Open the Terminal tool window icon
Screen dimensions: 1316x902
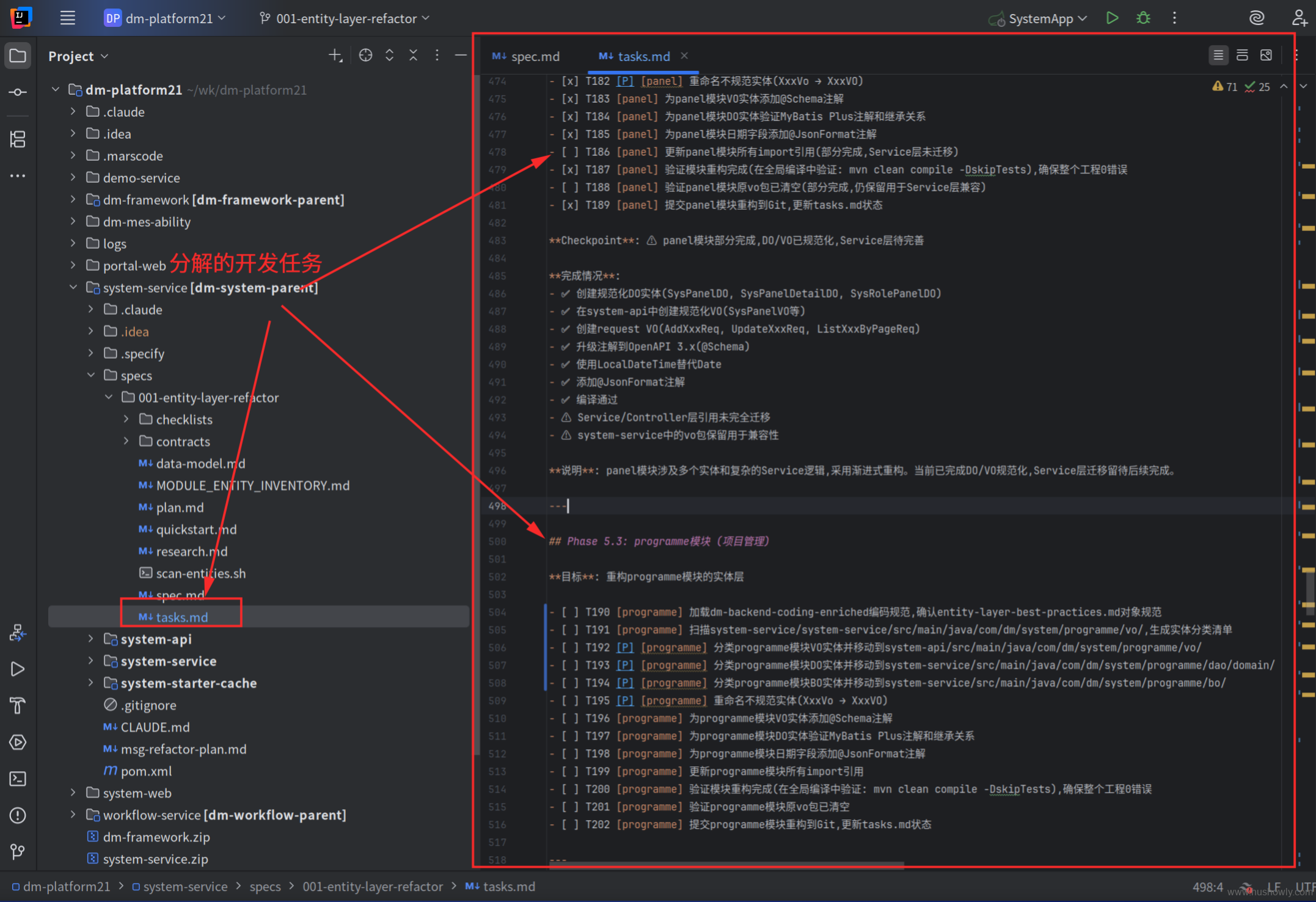pos(18,779)
